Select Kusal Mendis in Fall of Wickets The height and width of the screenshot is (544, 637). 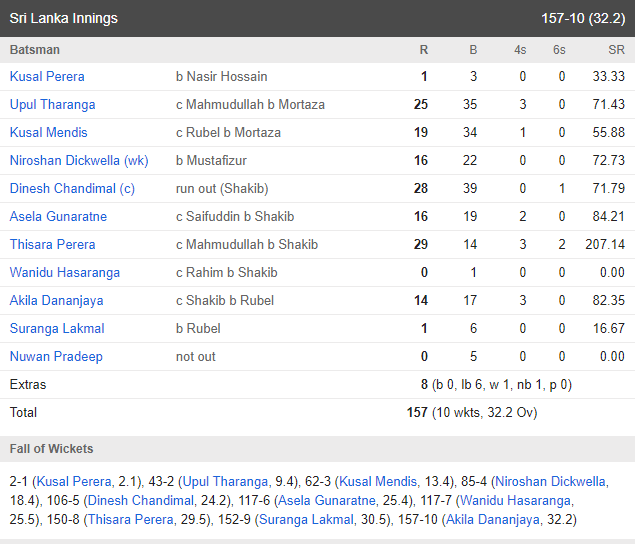click(x=378, y=481)
